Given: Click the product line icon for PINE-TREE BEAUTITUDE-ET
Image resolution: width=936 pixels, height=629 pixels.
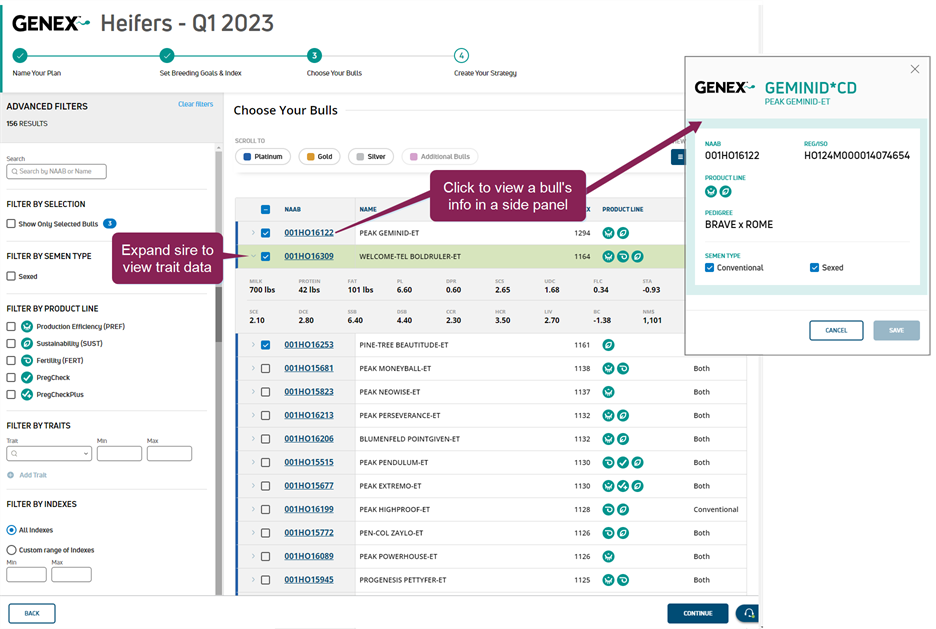Looking at the screenshot, I should [x=608, y=345].
